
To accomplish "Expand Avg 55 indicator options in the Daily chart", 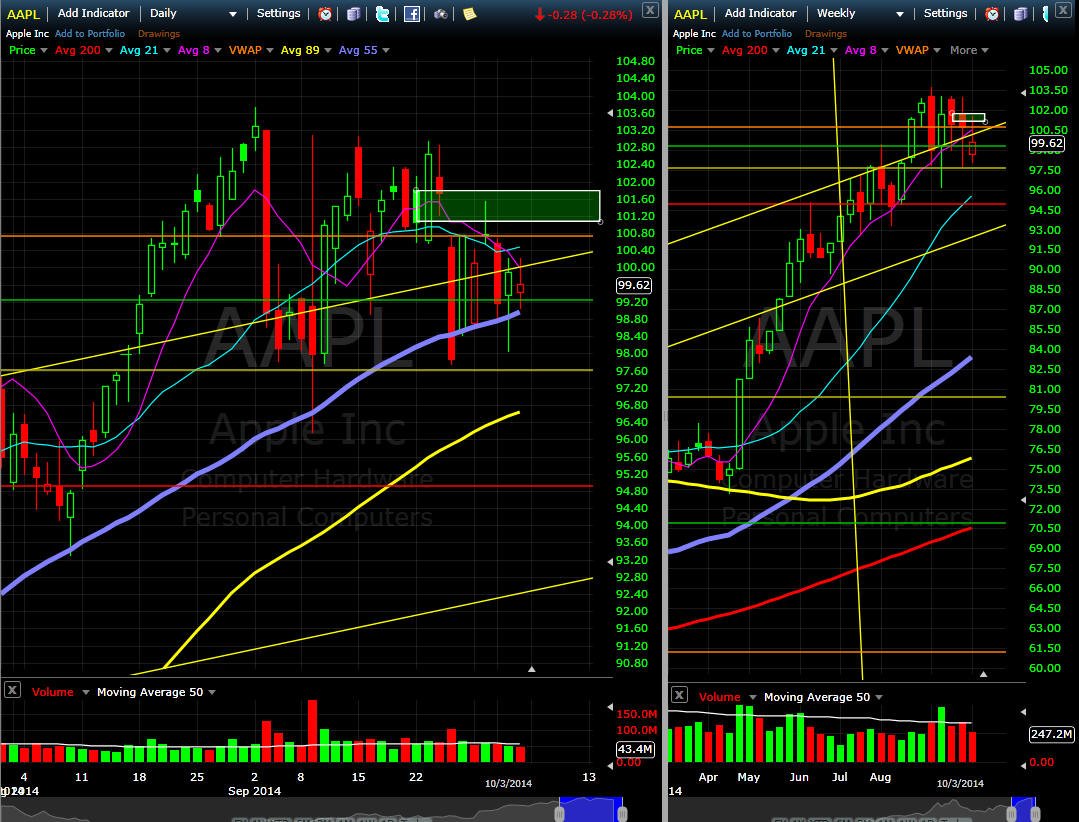I will coord(386,50).
